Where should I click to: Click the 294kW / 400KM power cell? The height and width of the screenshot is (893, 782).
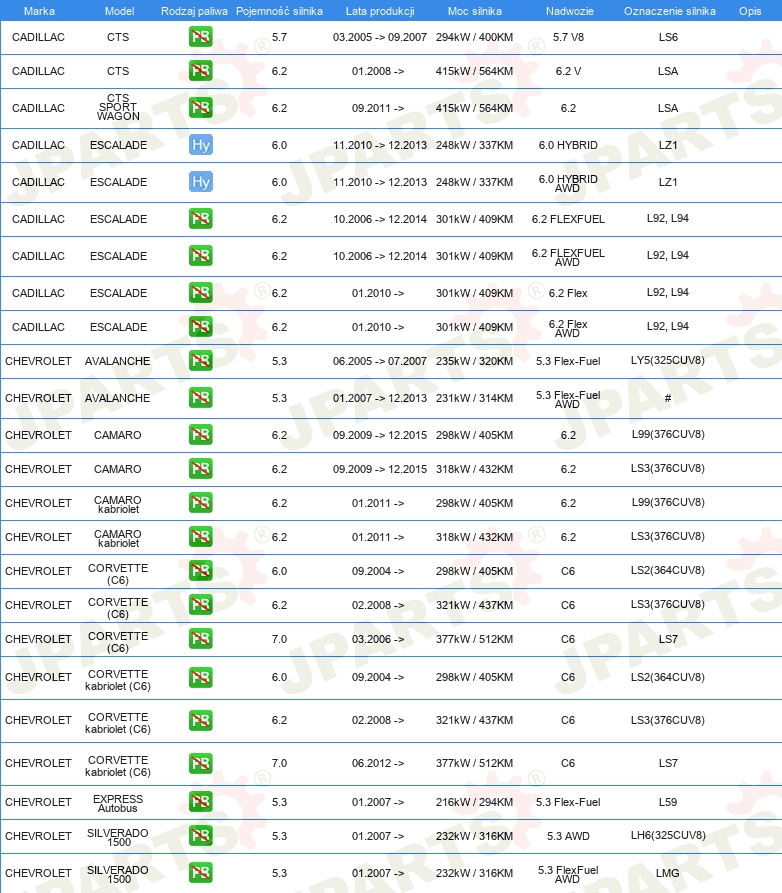[x=474, y=37]
